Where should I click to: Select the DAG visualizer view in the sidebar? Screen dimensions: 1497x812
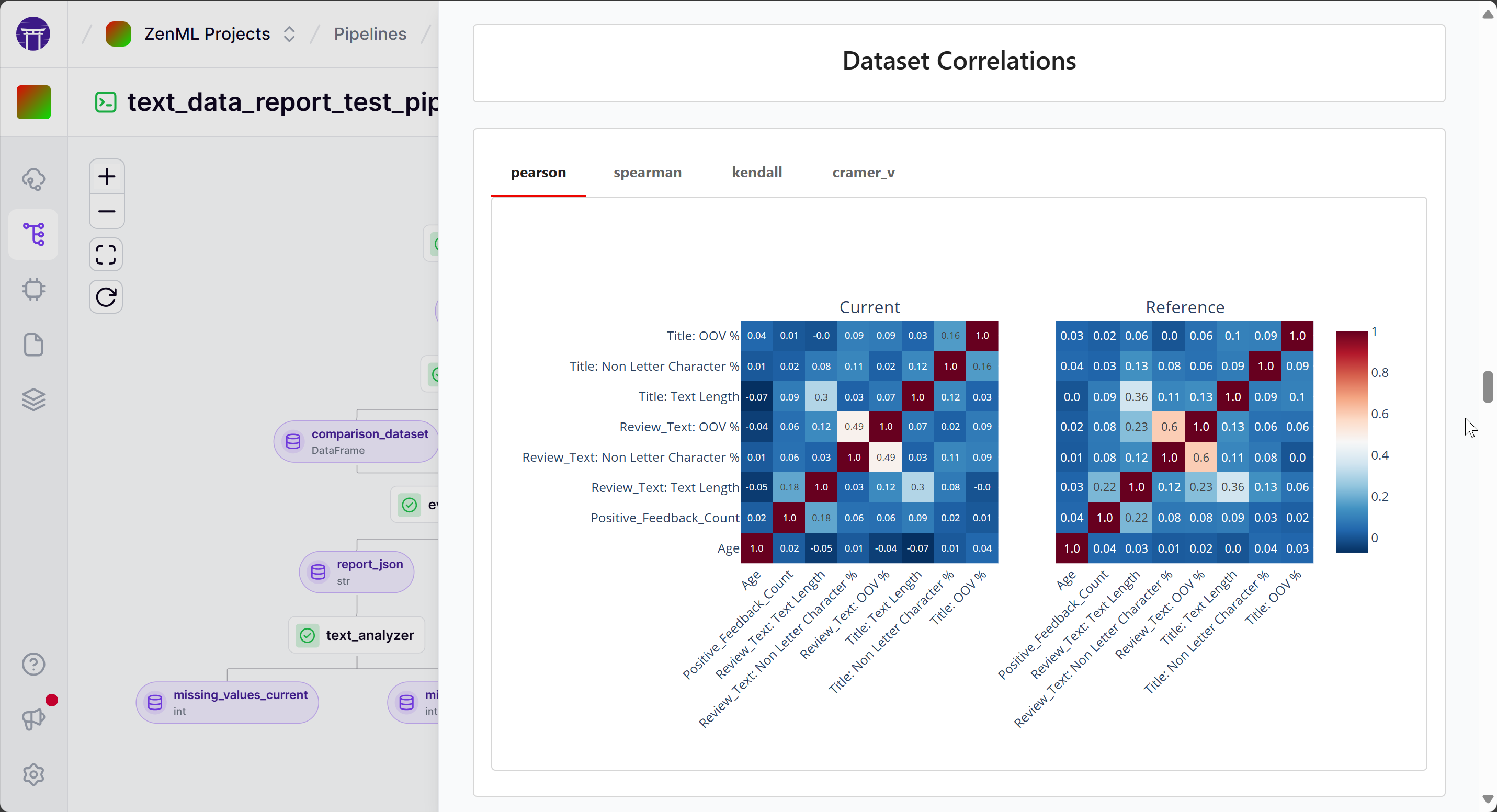point(33,234)
